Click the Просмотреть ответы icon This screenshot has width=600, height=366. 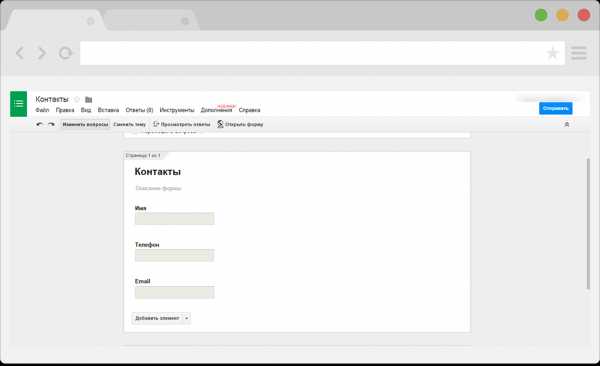(156, 124)
